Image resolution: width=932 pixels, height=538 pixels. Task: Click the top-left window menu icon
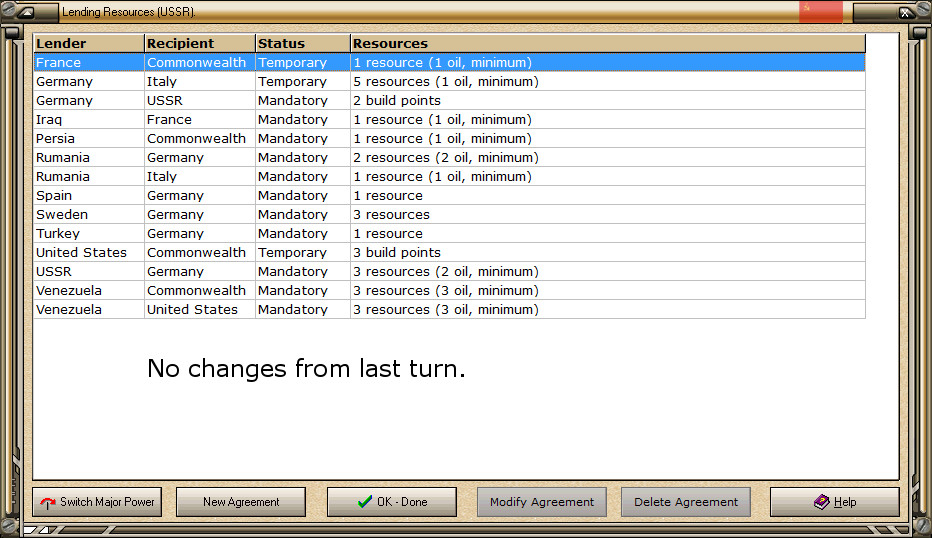(27, 12)
